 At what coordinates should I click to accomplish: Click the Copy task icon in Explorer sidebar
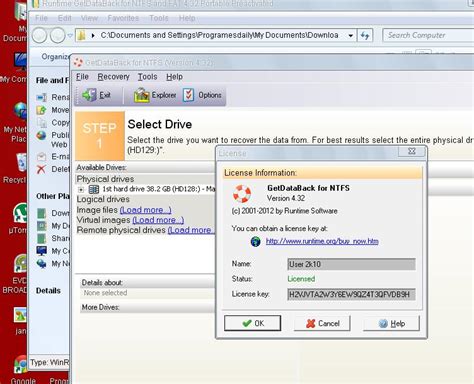click(x=41, y=123)
